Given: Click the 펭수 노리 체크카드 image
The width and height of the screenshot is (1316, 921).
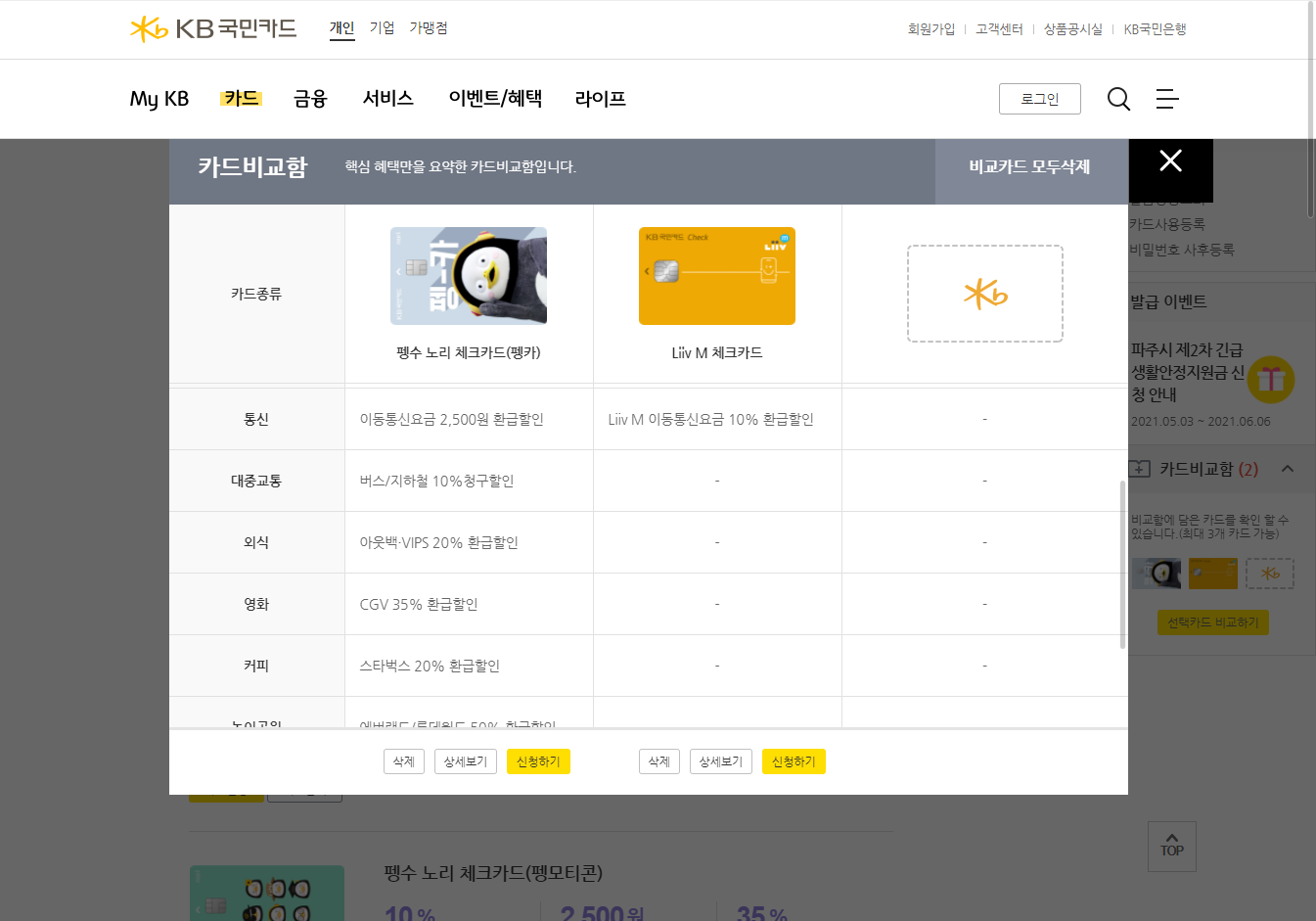Looking at the screenshot, I should pyautogui.click(x=469, y=276).
